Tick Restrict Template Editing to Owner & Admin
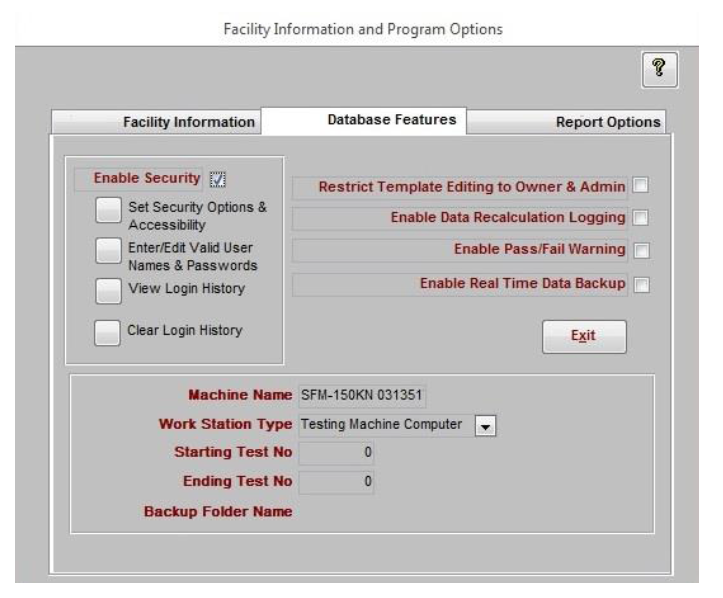Image resolution: width=723 pixels, height=598 pixels. (x=640, y=185)
